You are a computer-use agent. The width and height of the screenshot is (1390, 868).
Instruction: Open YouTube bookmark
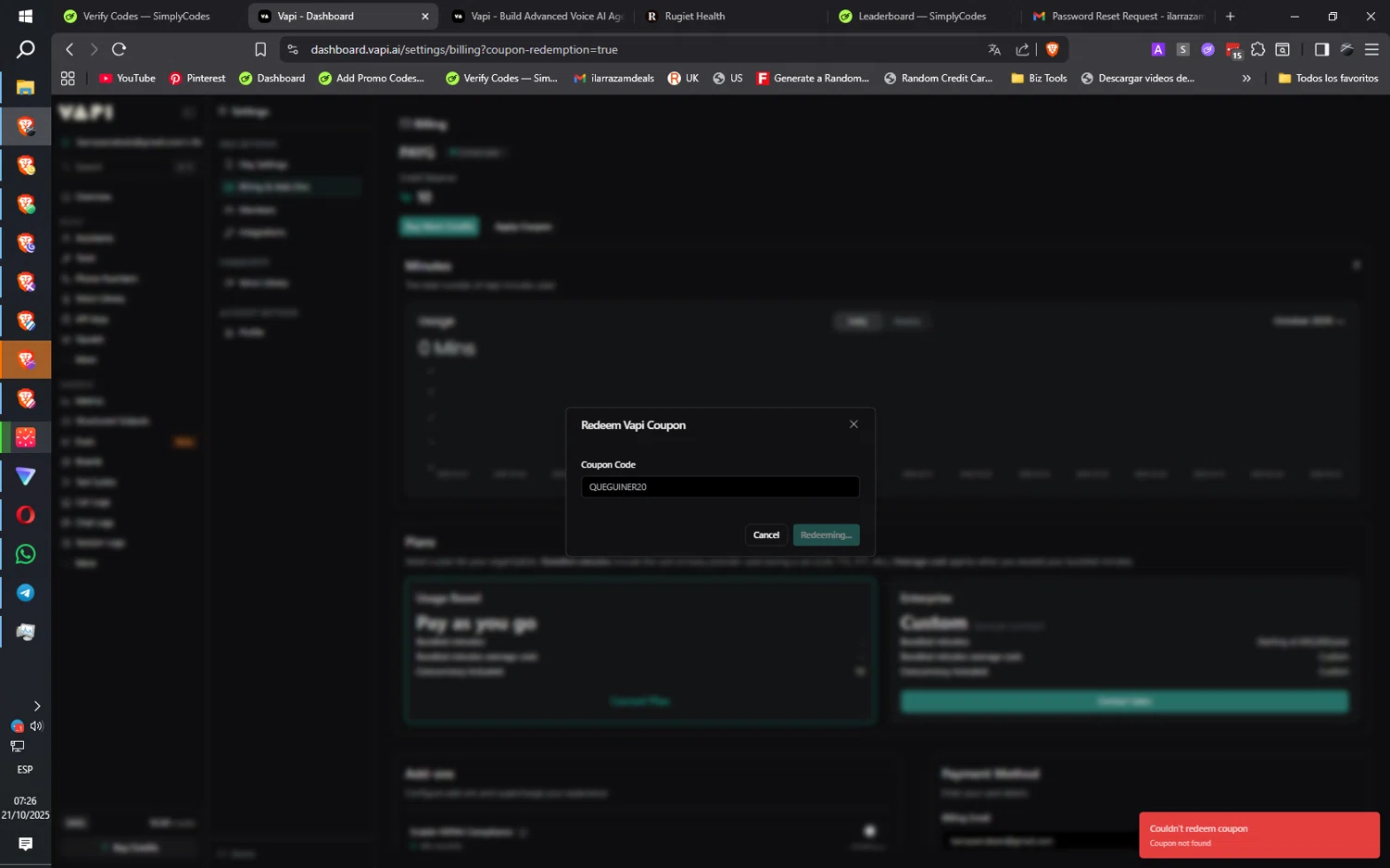coord(127,79)
